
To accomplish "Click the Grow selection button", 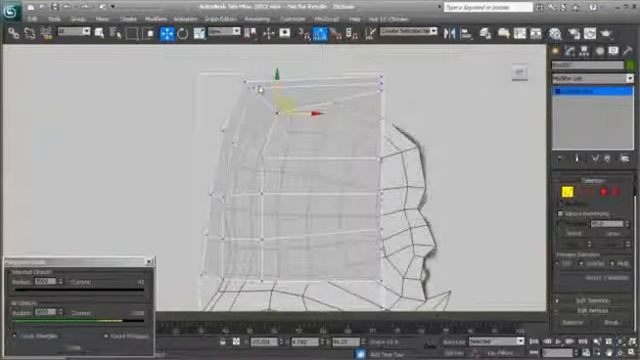I will [x=613, y=233].
